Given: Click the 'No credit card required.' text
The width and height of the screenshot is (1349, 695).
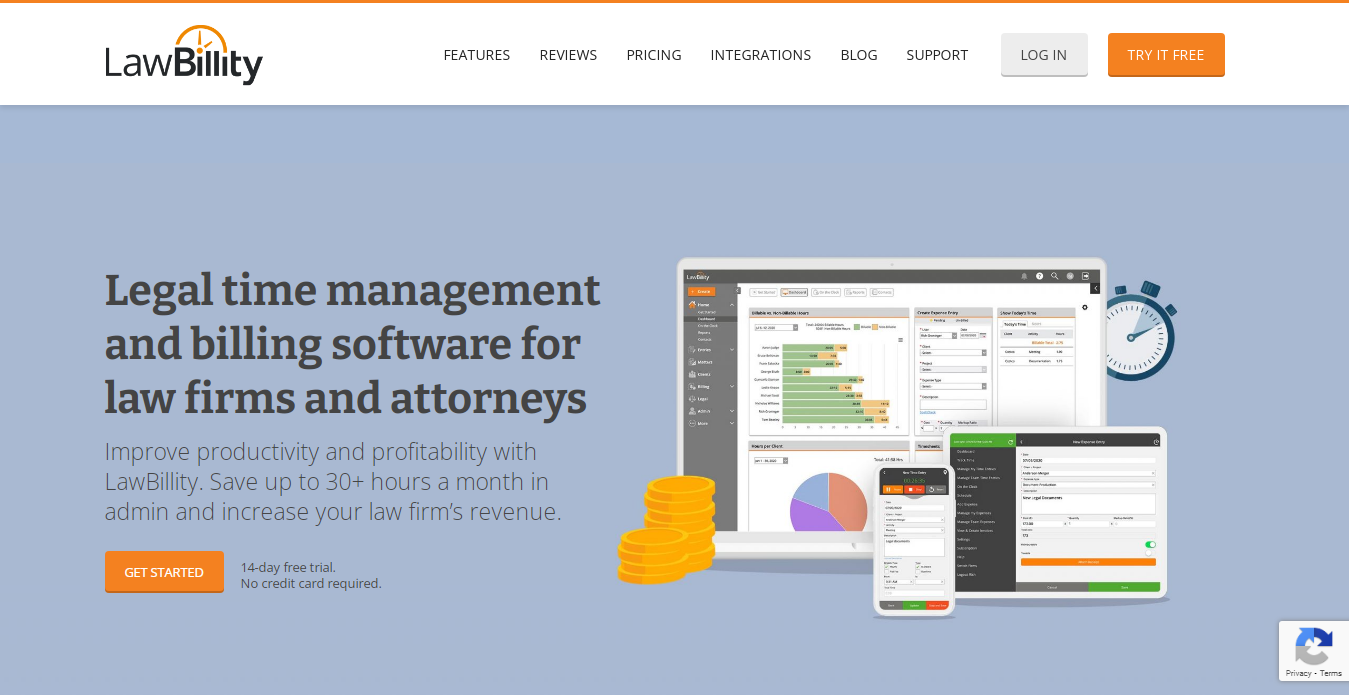Looking at the screenshot, I should tap(311, 583).
